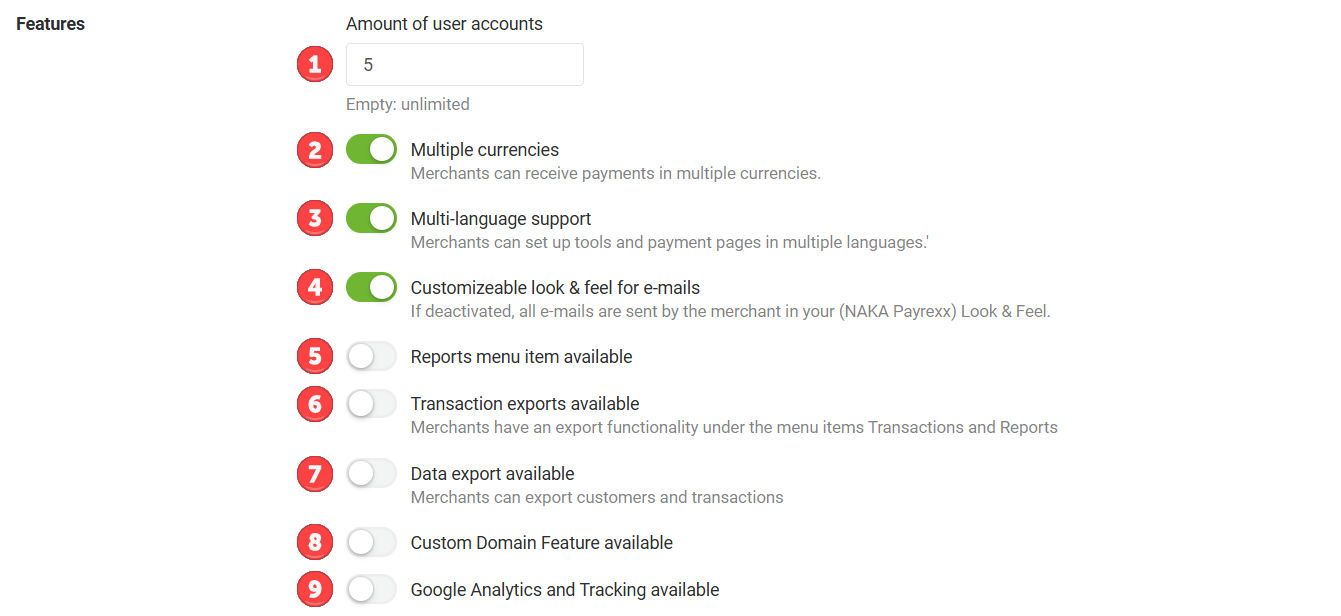Screen dimensions: 1341x616
Task: Disable the Multiple currencies toggle
Action: (371, 150)
